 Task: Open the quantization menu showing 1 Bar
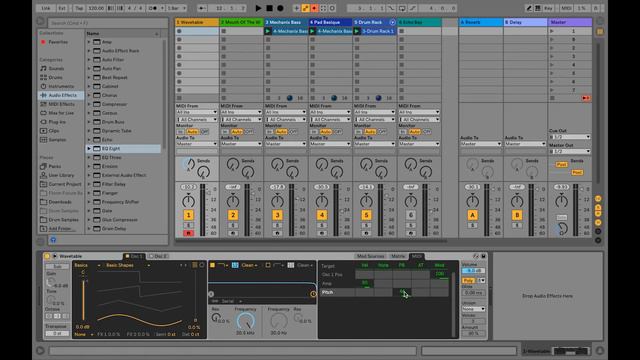click(x=177, y=8)
